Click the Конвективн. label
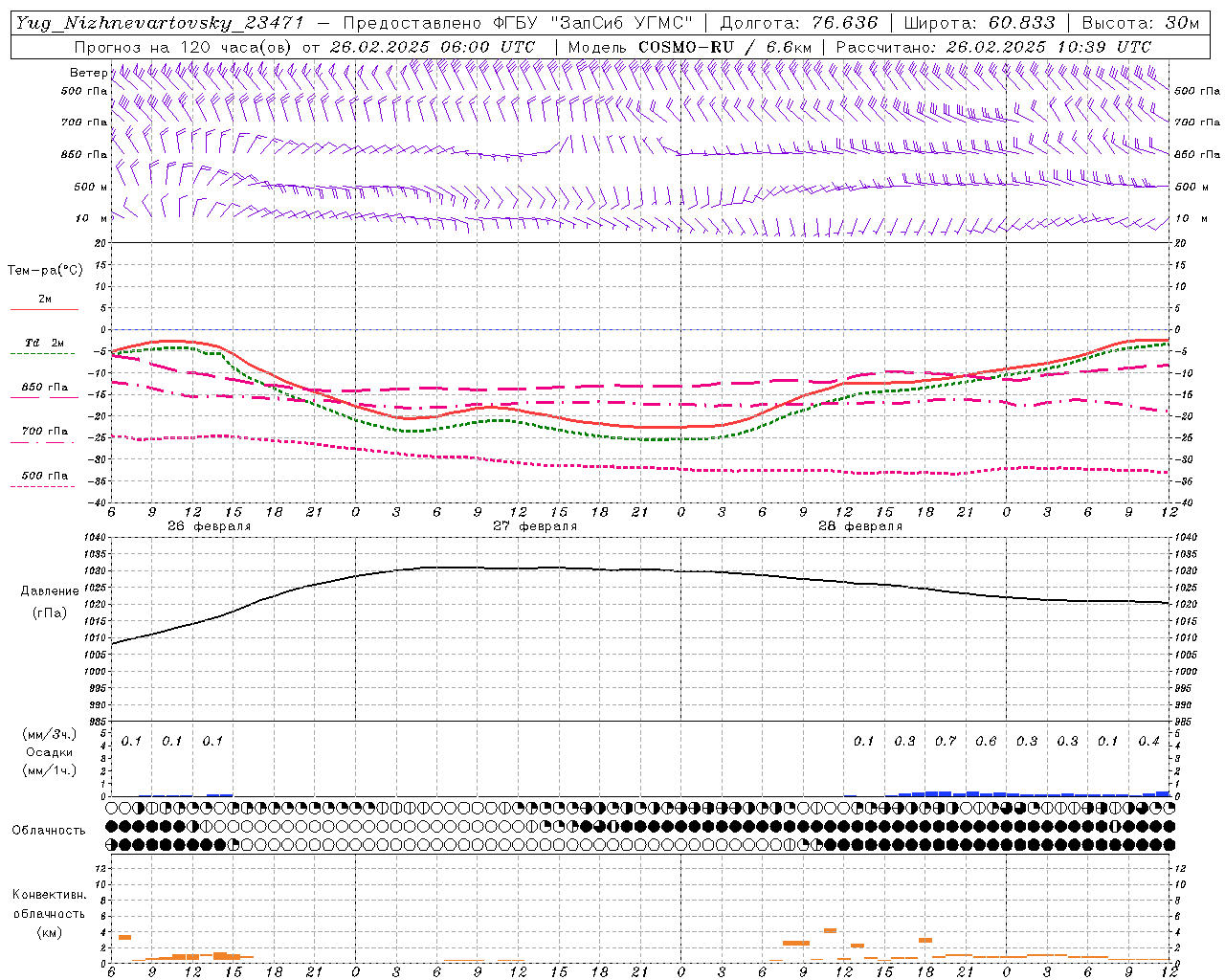Image resolution: width=1225 pixels, height=980 pixels. [50, 895]
